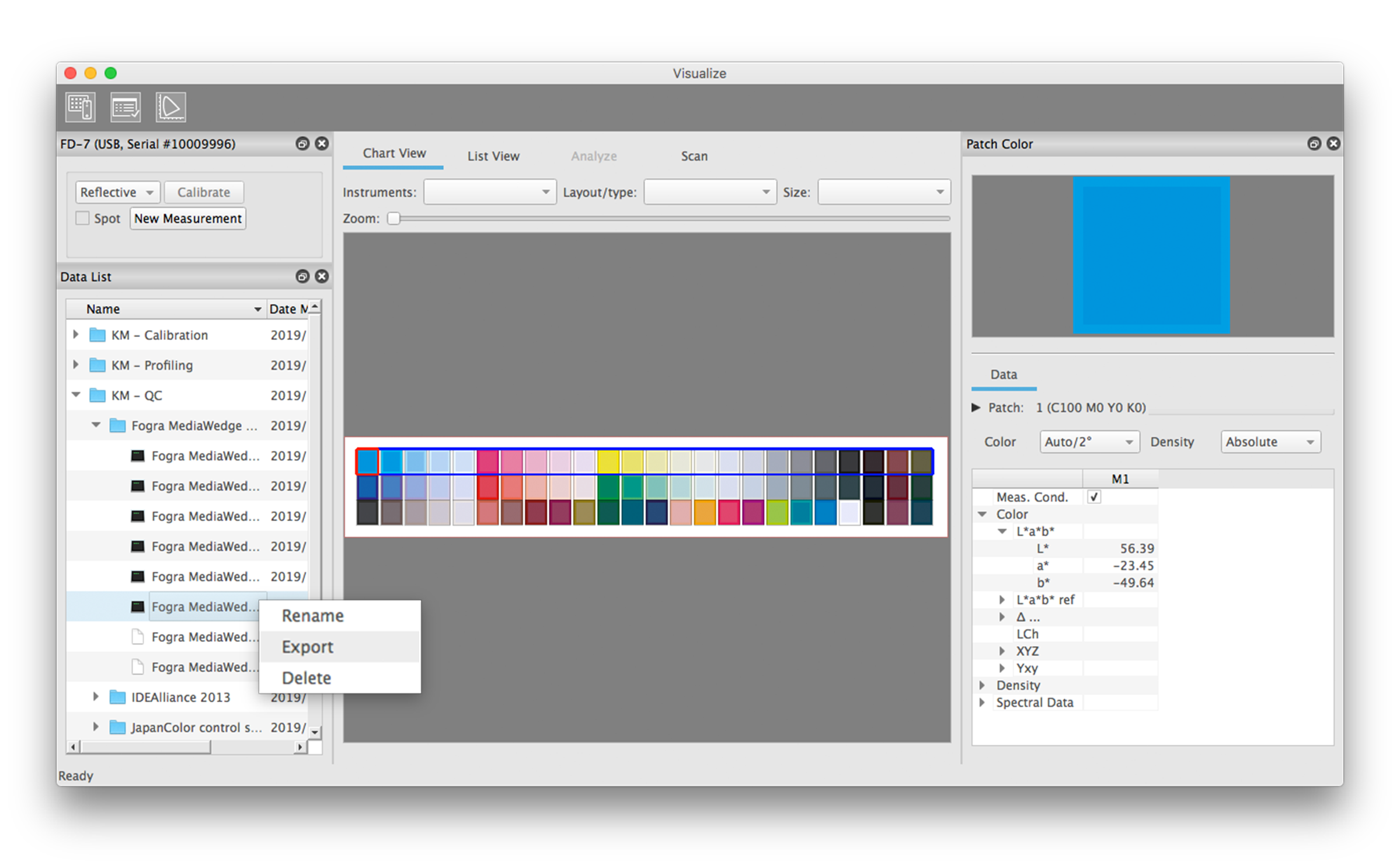Expand the KM - Calibration folder

coord(76,335)
